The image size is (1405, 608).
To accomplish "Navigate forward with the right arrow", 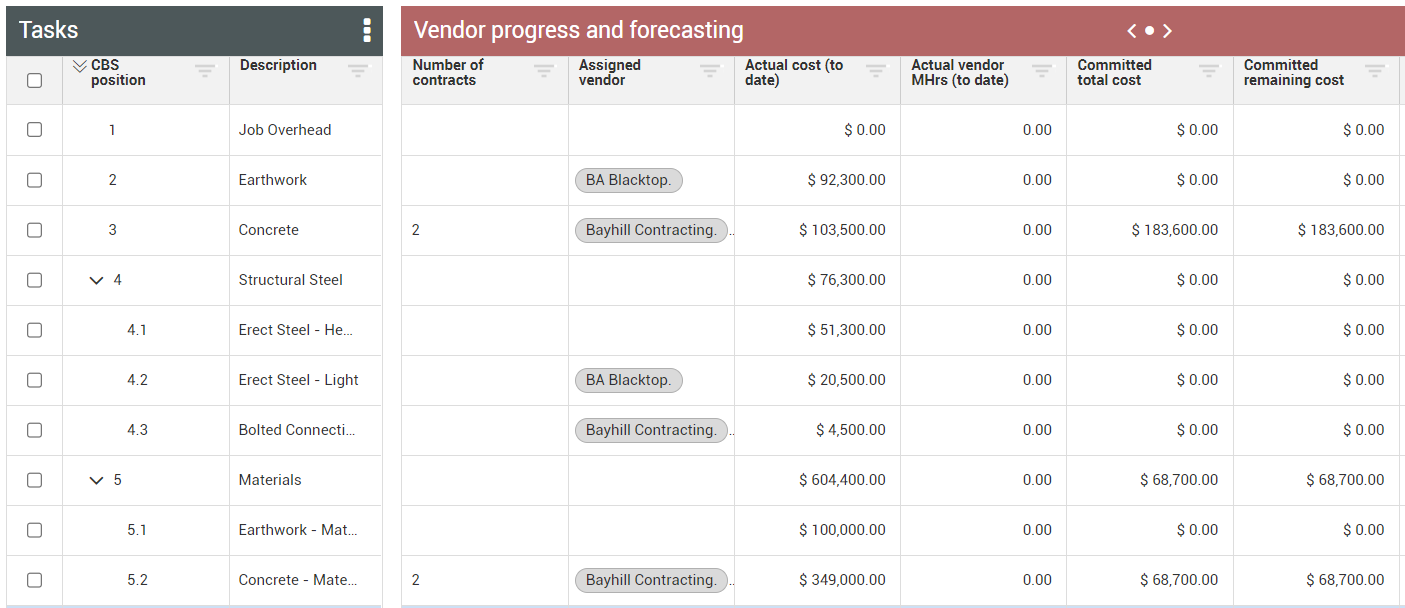I will point(1167,31).
